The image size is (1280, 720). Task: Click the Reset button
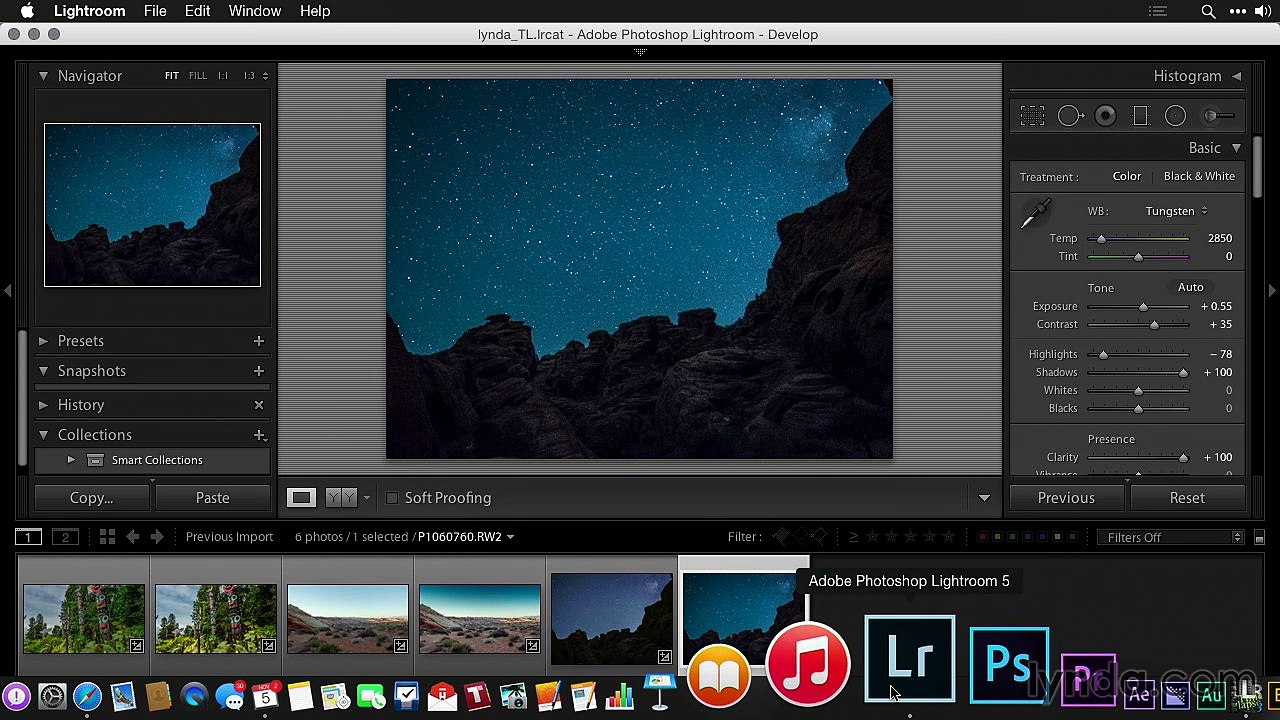pos(1187,498)
